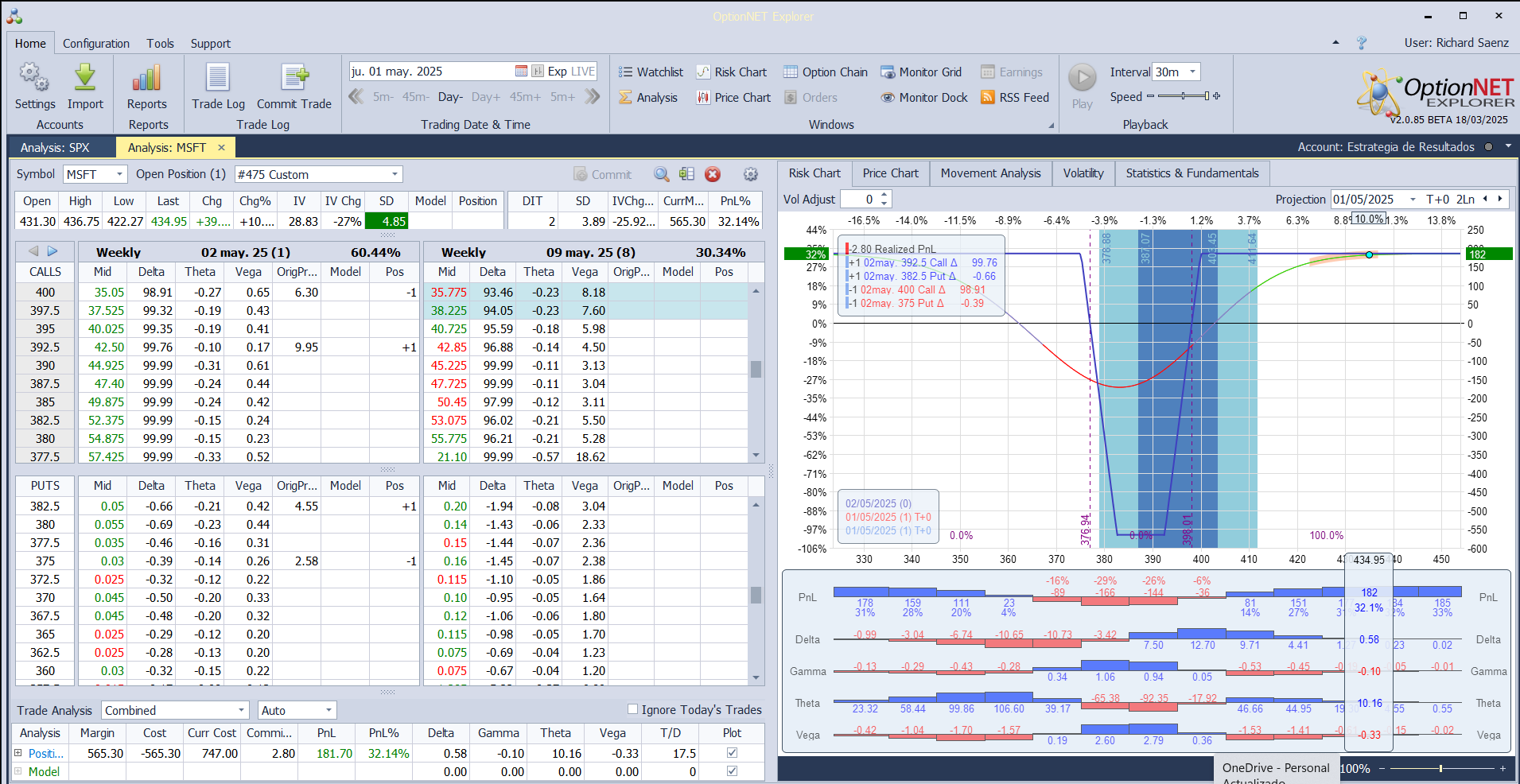The height and width of the screenshot is (784, 1520).
Task: Switch to the Support ribbon tab
Action: [211, 44]
